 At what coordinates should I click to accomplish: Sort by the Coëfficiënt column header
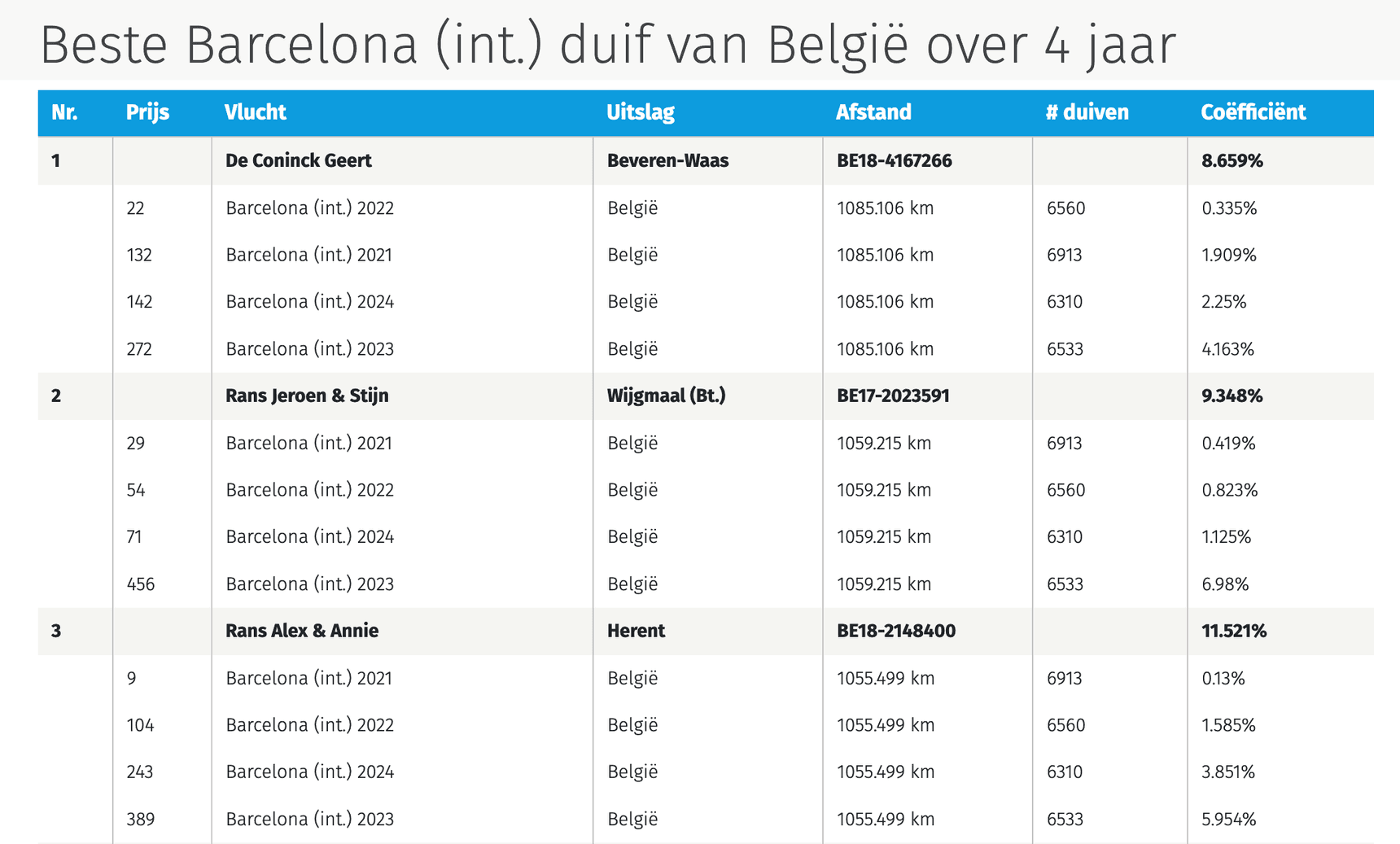[1253, 112]
